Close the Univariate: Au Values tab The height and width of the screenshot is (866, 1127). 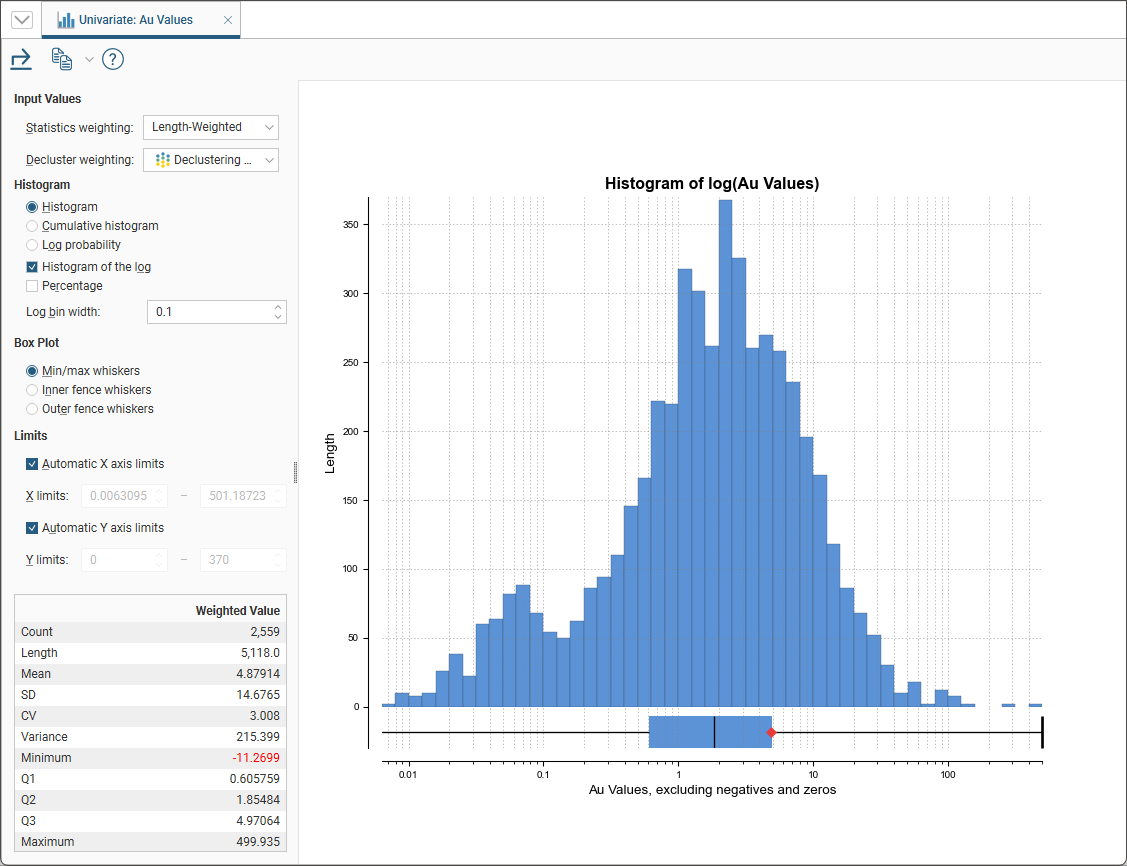[227, 20]
